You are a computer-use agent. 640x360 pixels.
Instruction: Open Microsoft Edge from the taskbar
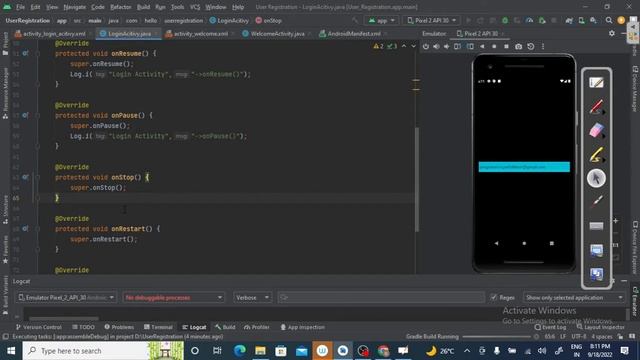240,351
